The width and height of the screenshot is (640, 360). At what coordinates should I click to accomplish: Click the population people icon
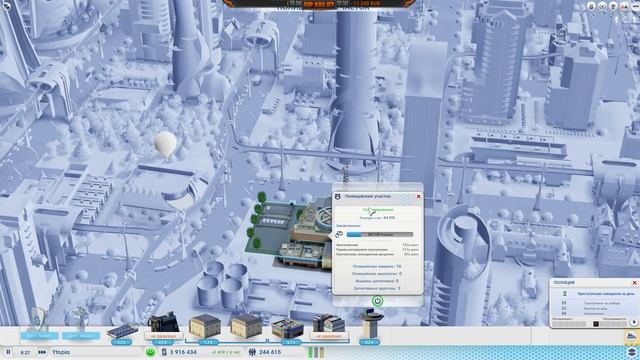tap(252, 352)
